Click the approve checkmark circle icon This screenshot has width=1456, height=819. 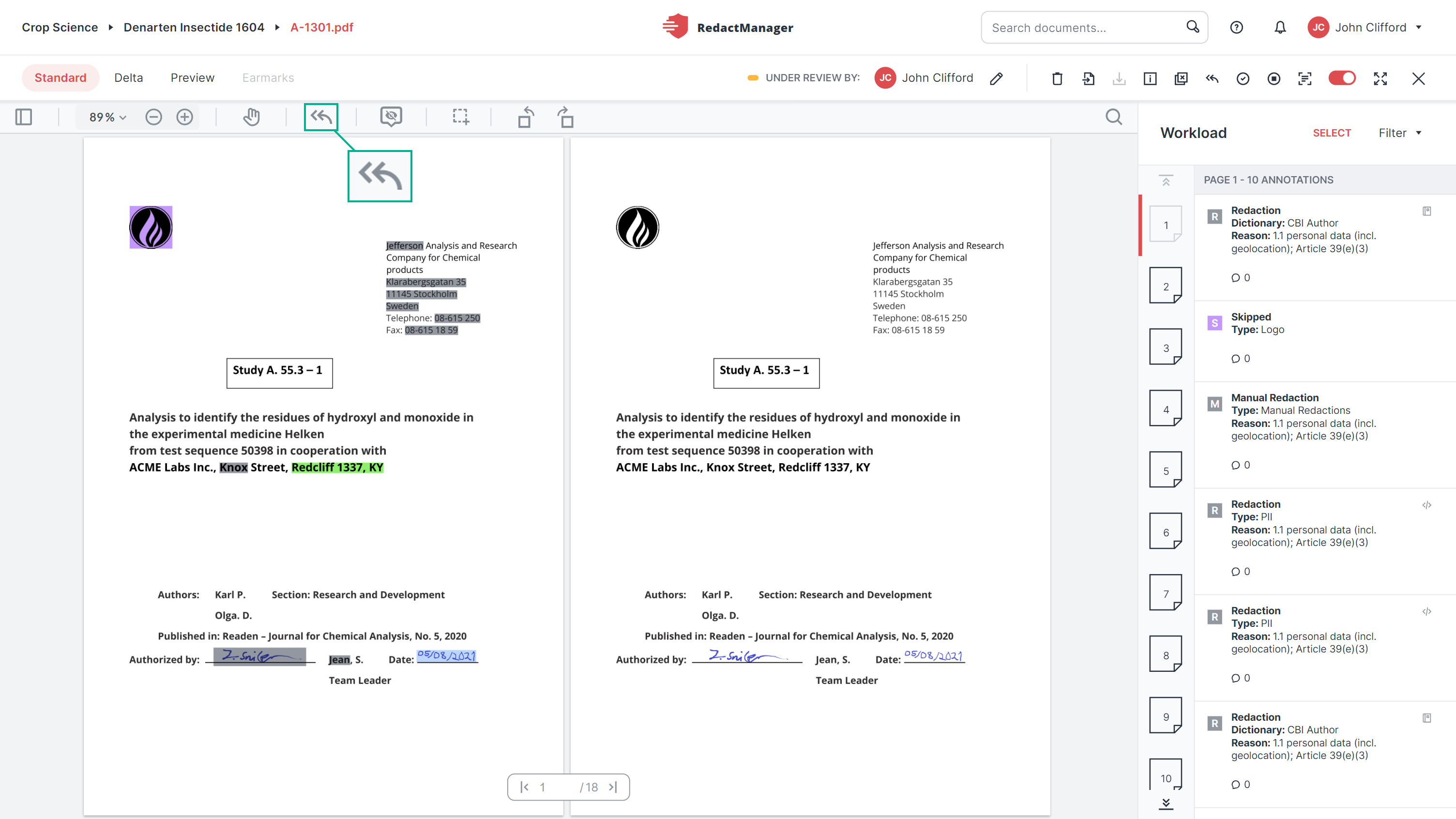[x=1243, y=78]
